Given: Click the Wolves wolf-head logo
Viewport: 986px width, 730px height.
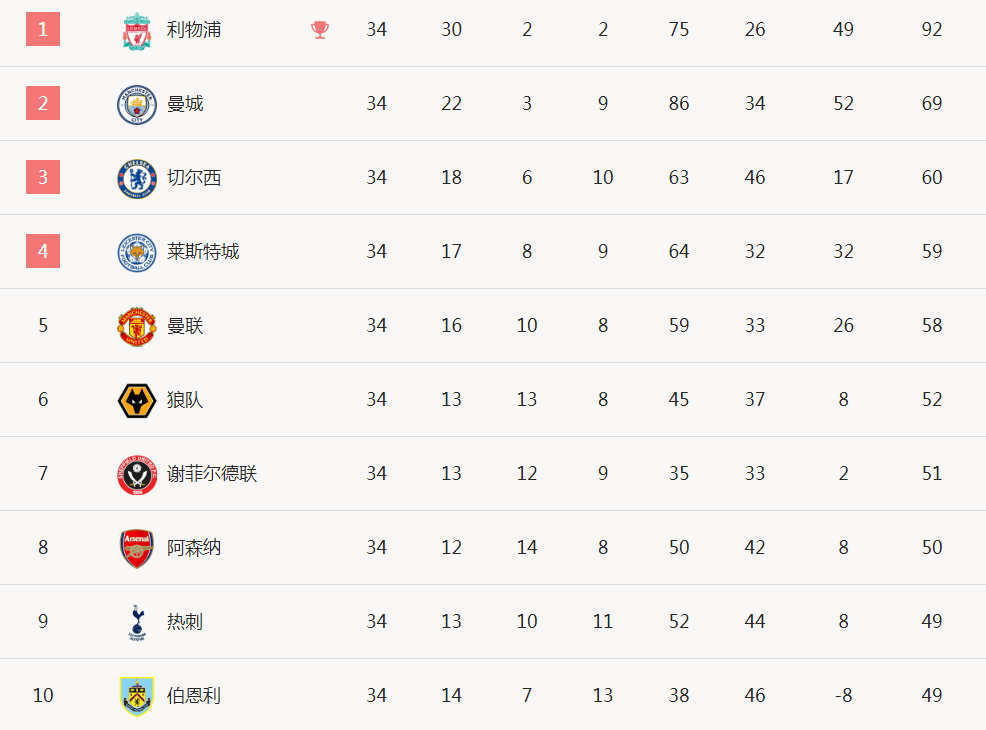Looking at the screenshot, I should (x=136, y=401).
